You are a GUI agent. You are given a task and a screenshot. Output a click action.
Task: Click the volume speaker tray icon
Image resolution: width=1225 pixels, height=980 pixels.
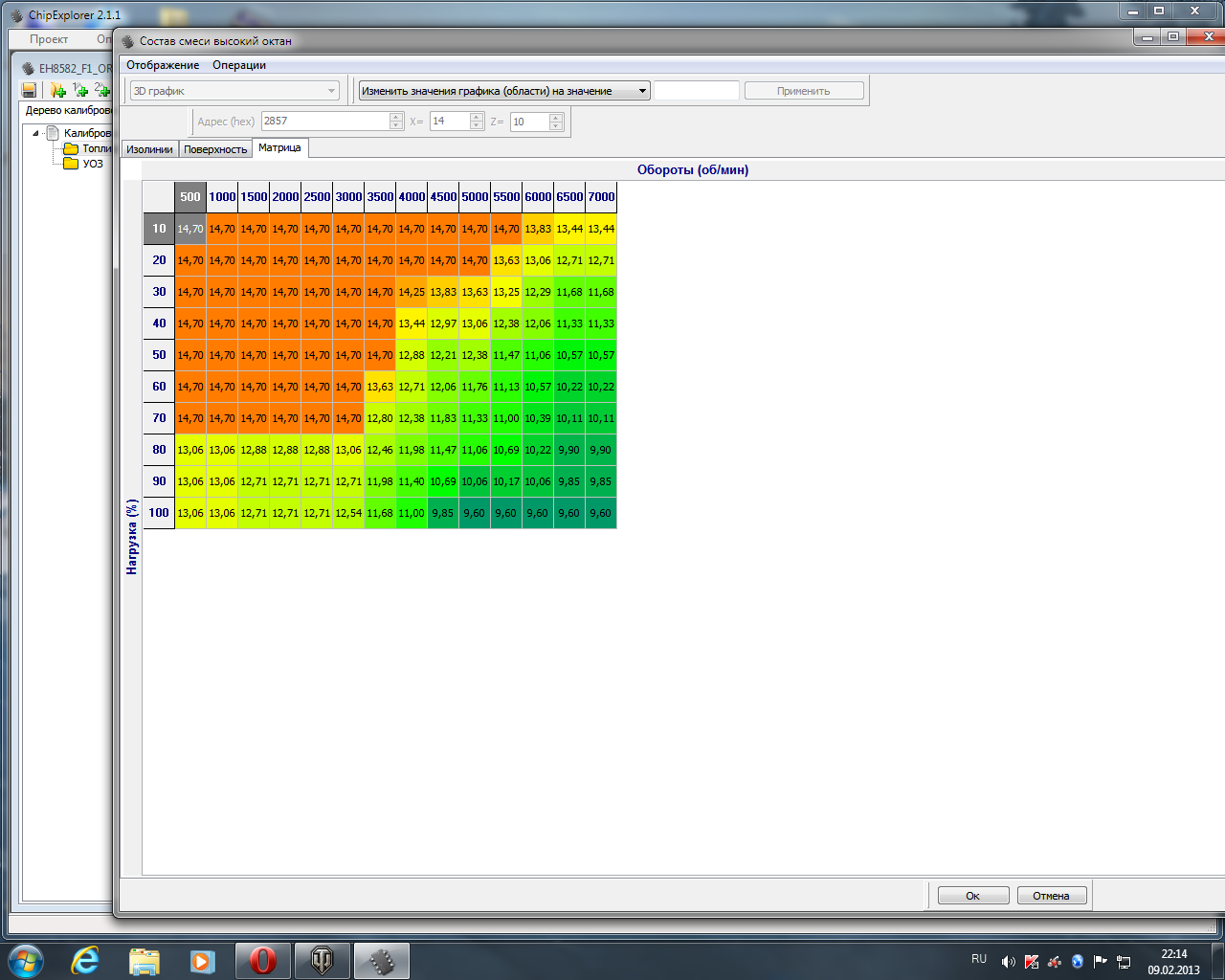tap(1008, 962)
